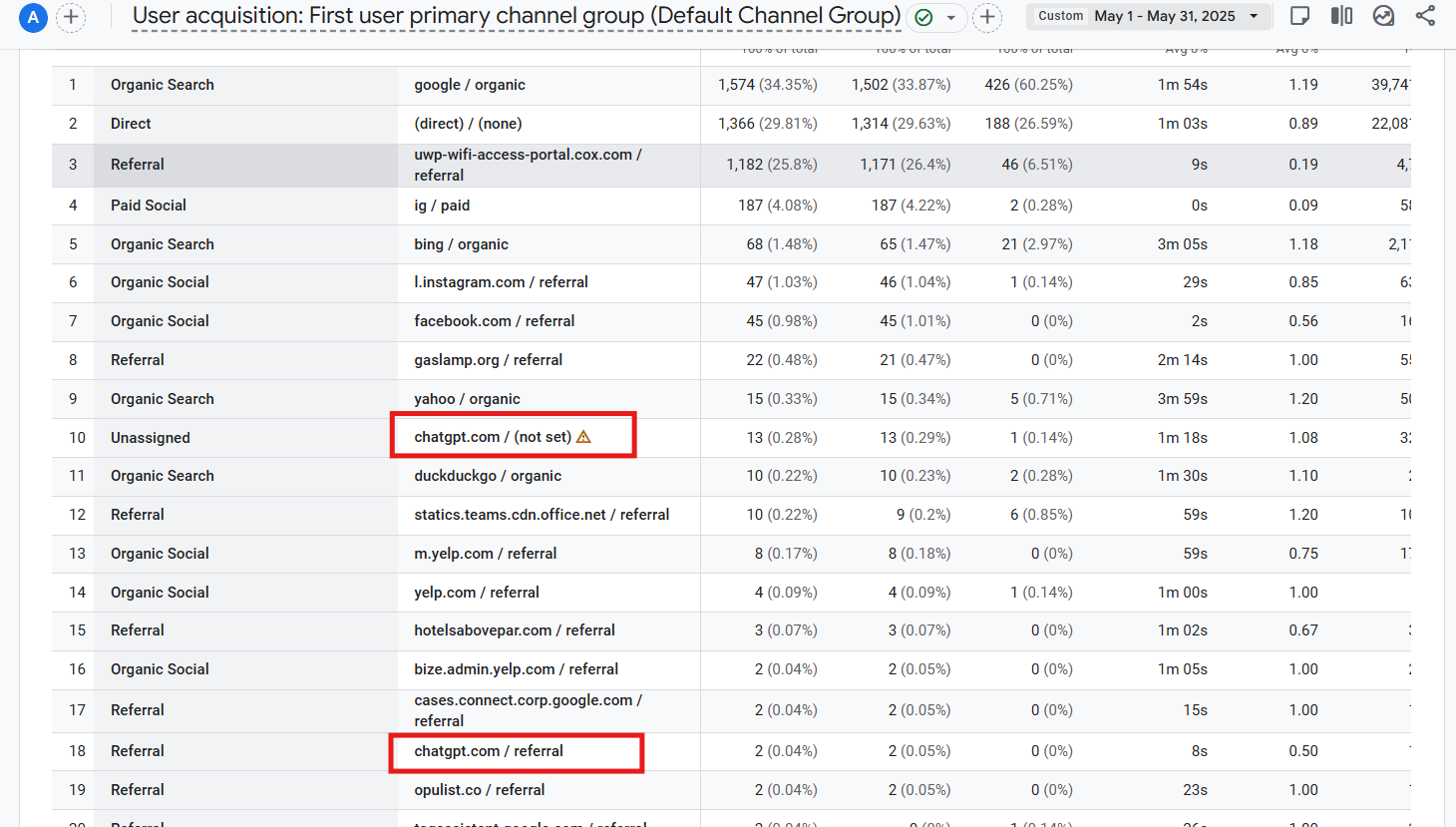Share this report via share icon
Screen dimensions: 1456x827
pyautogui.click(x=1425, y=16)
